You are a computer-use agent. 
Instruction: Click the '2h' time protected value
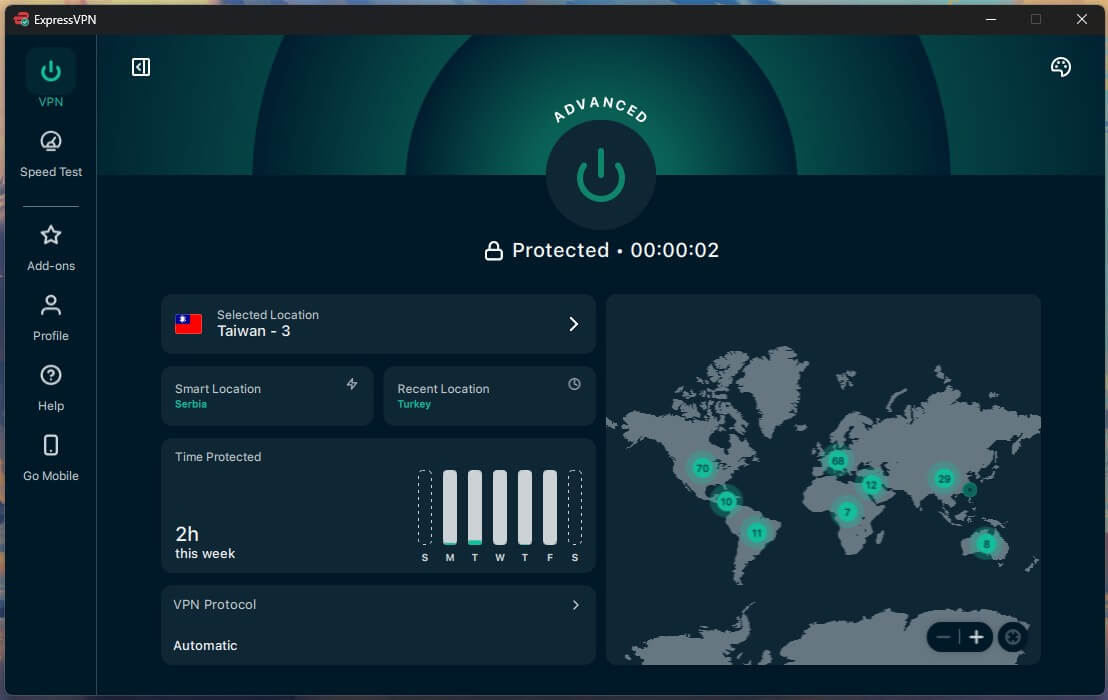coord(187,533)
